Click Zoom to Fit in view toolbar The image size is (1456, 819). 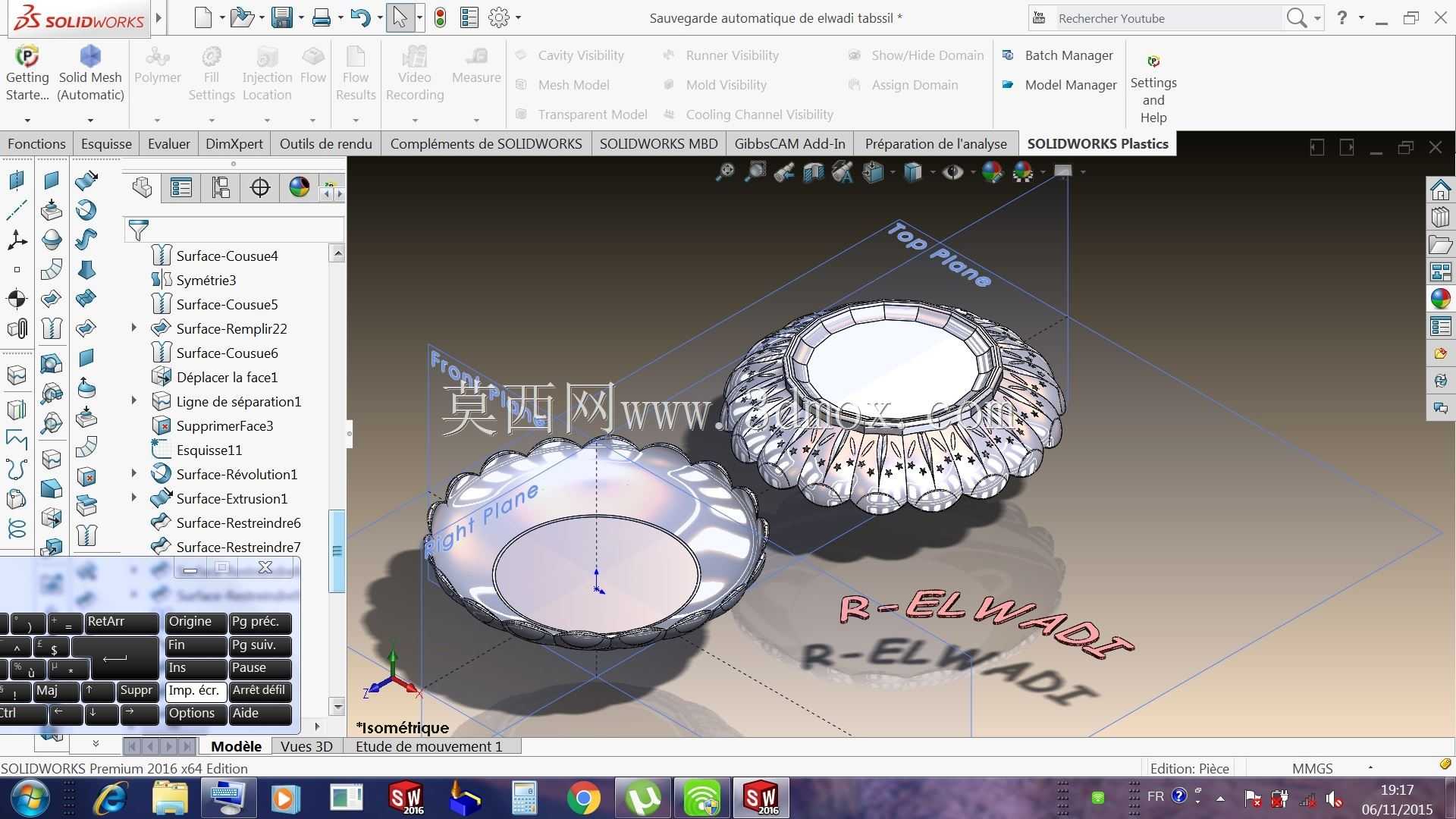point(726,172)
